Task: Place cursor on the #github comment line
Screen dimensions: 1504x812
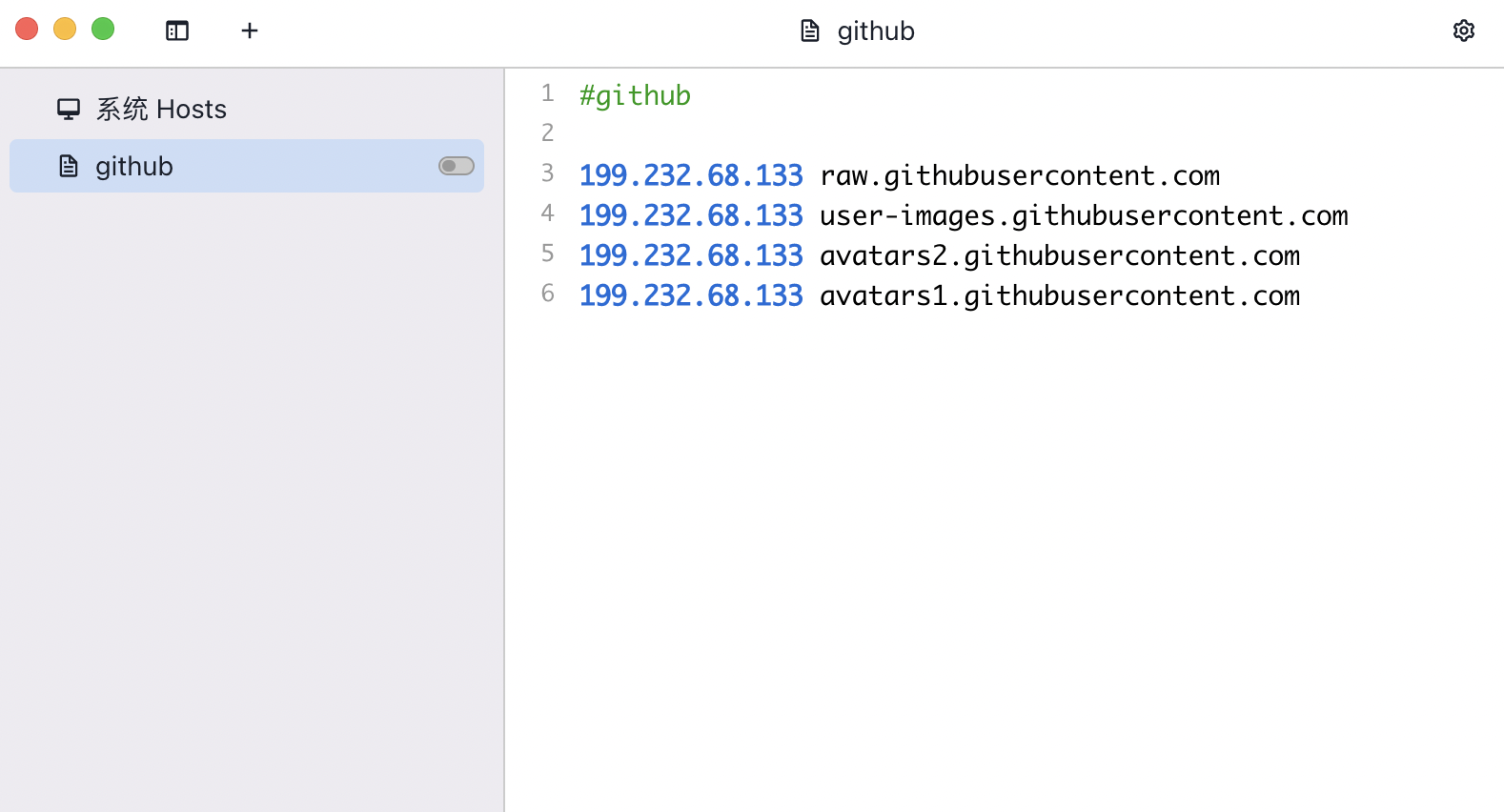Action: tap(635, 95)
